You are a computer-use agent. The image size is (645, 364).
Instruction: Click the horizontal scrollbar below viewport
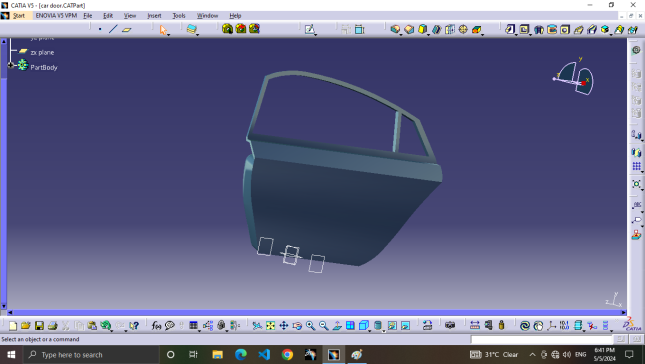pyautogui.click(x=317, y=313)
